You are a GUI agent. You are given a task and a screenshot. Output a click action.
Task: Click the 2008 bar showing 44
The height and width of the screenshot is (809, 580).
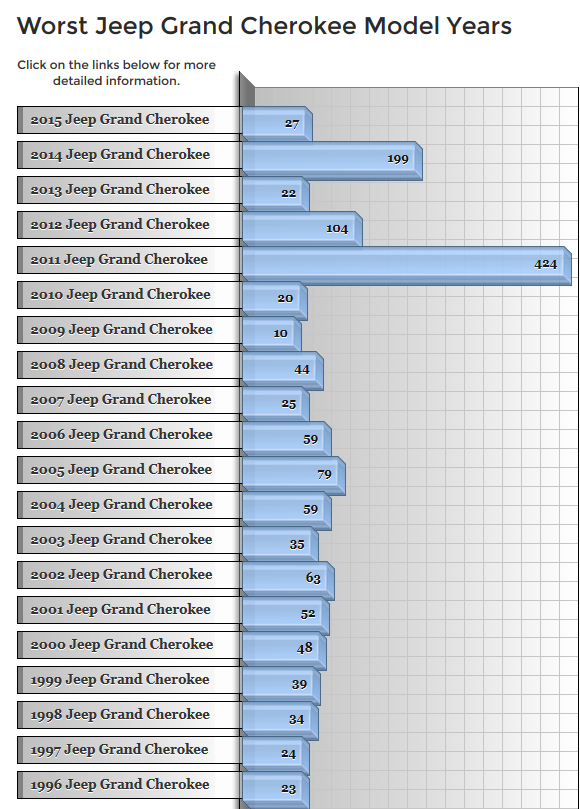tap(283, 370)
